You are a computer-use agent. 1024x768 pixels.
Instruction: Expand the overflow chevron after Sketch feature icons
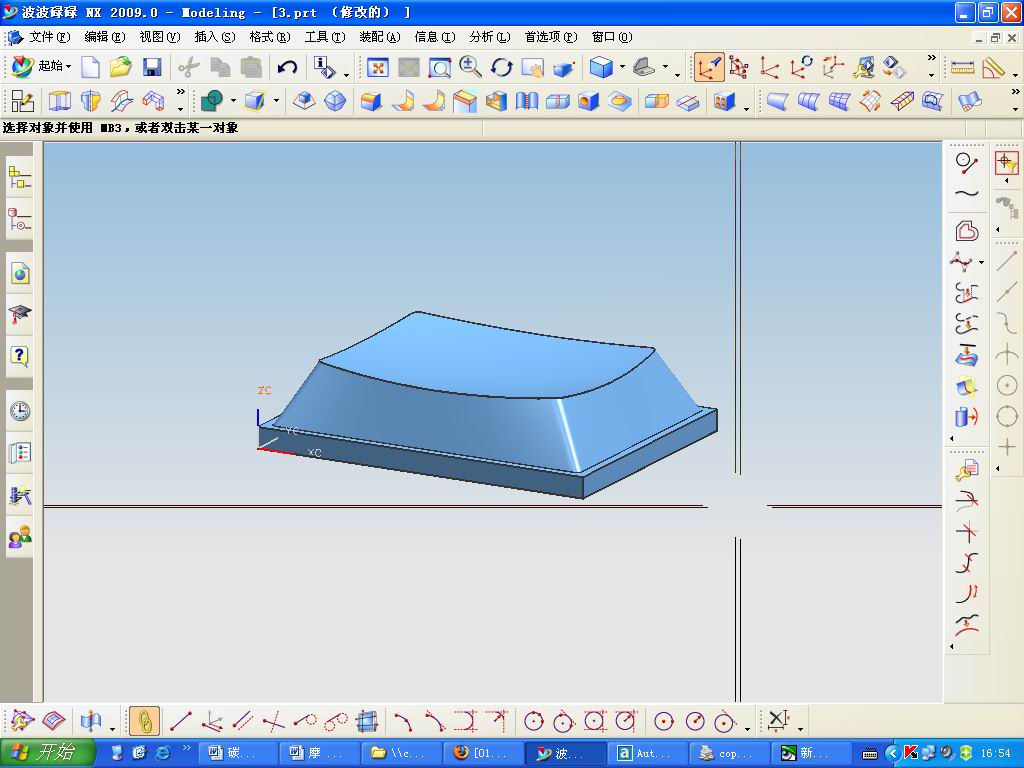coord(181,93)
